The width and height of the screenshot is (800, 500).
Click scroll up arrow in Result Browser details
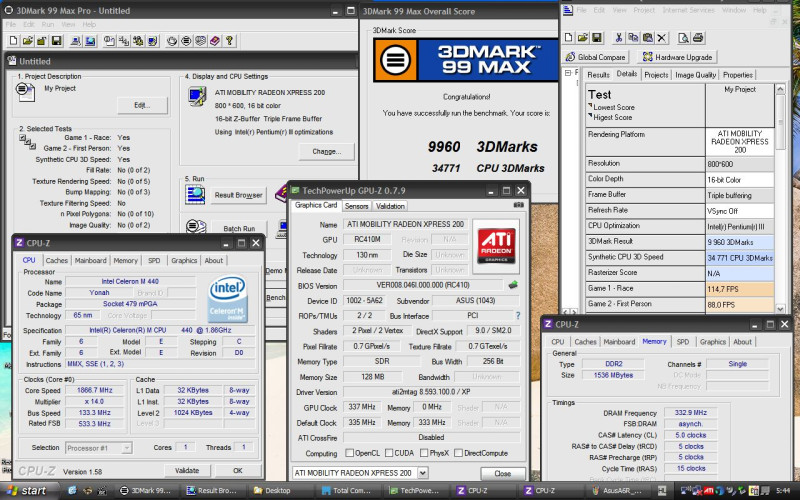click(780, 89)
